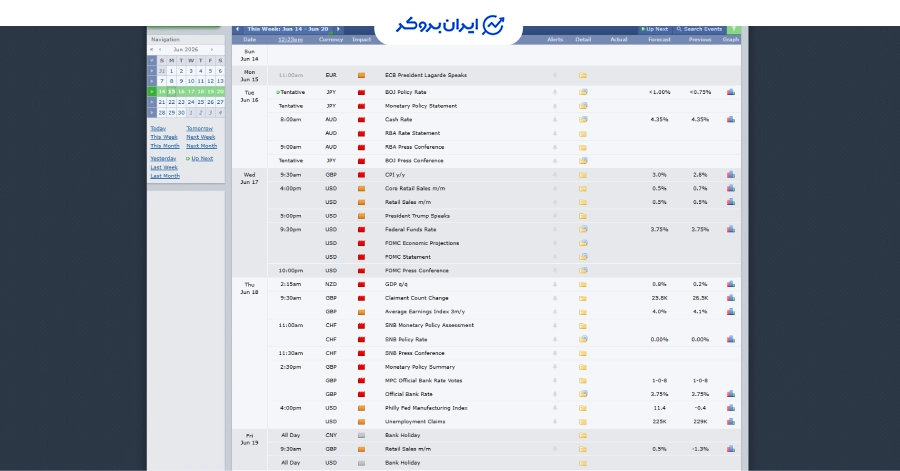The height and width of the screenshot is (471, 900).
Task: Open the Next Week link
Action: pyautogui.click(x=200, y=137)
